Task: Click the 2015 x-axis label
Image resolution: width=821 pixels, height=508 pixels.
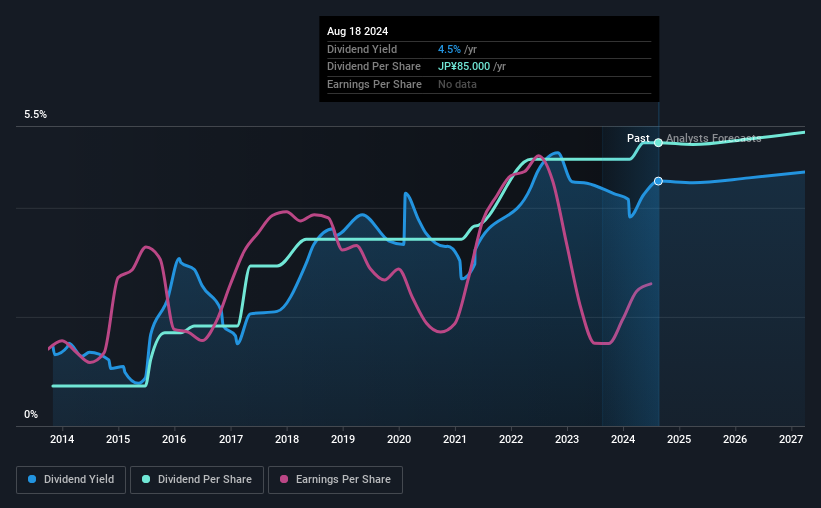Action: coord(118,439)
